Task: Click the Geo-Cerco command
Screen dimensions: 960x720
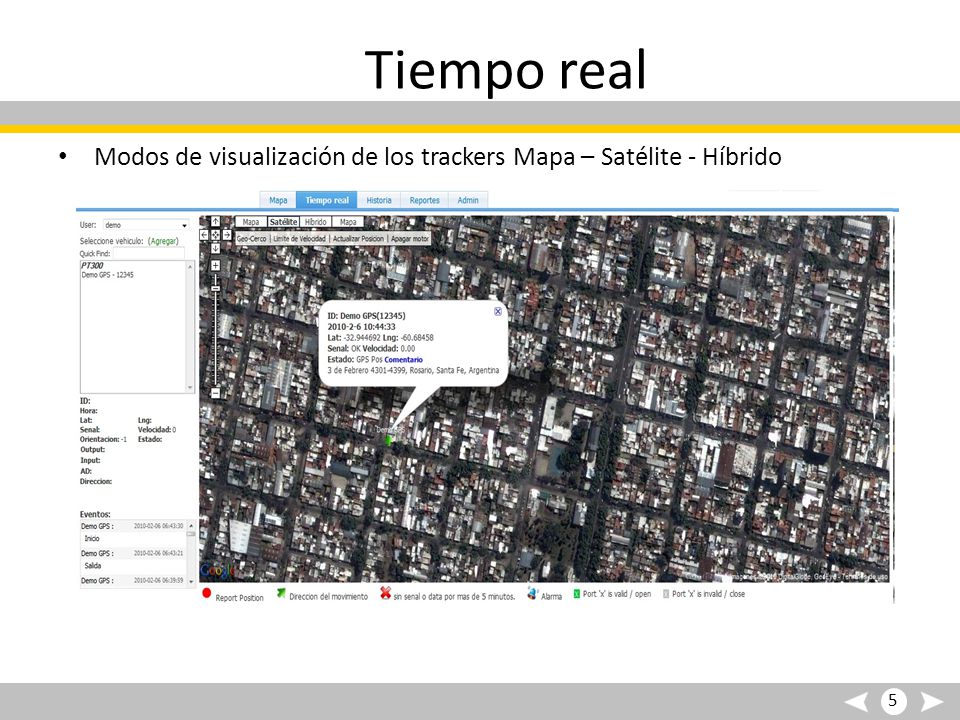Action: [252, 239]
